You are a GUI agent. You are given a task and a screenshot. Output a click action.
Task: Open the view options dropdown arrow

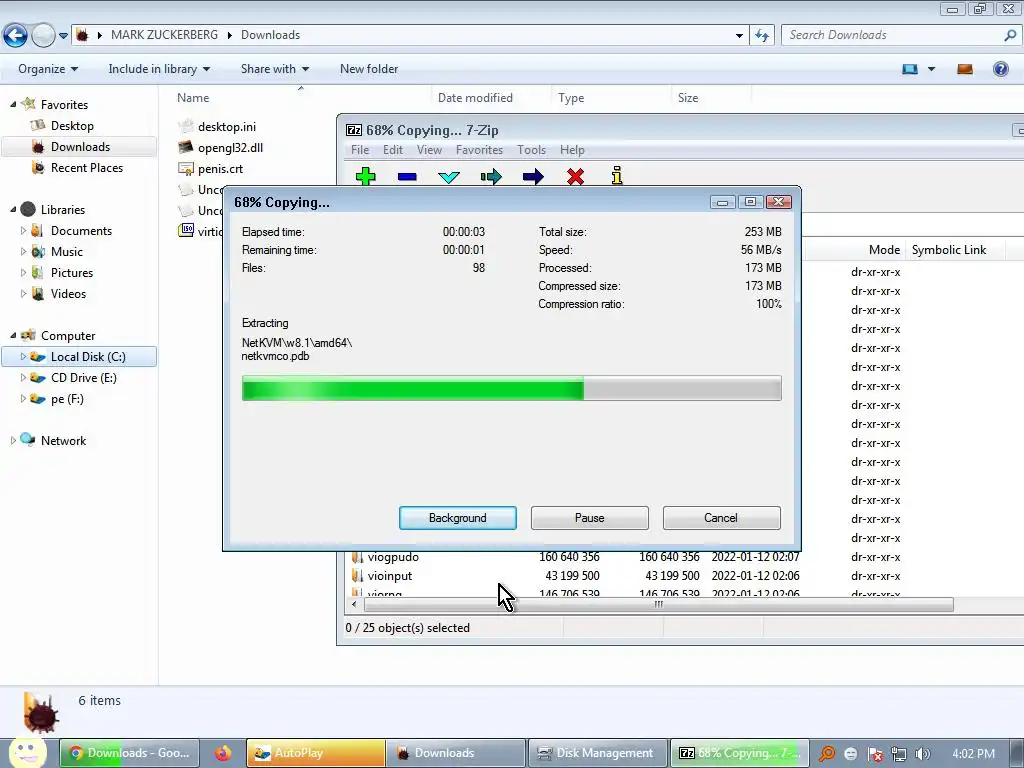931,69
